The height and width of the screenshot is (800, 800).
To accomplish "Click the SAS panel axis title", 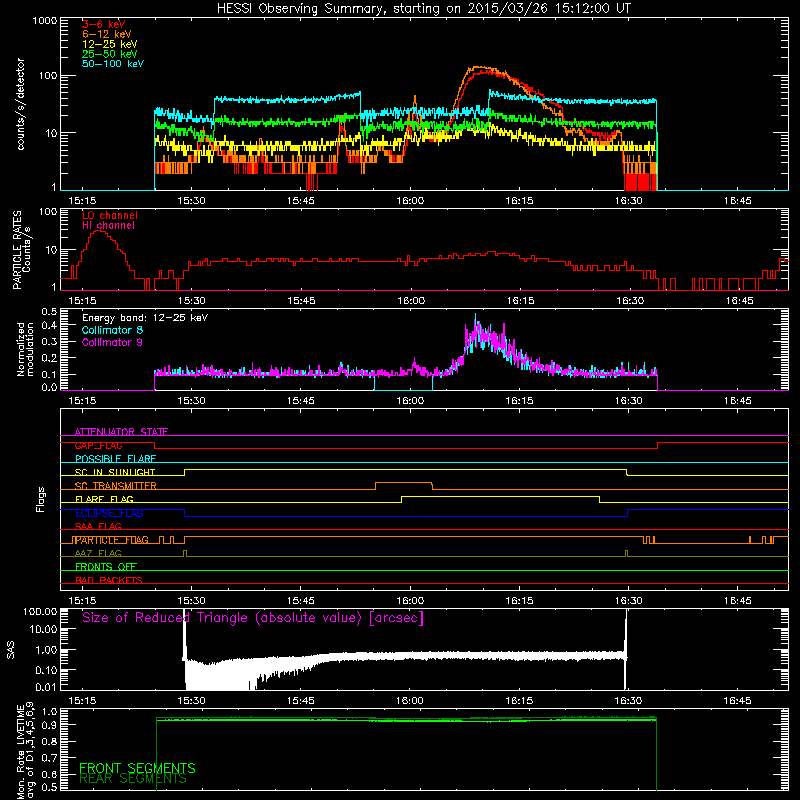I will tap(11, 650).
